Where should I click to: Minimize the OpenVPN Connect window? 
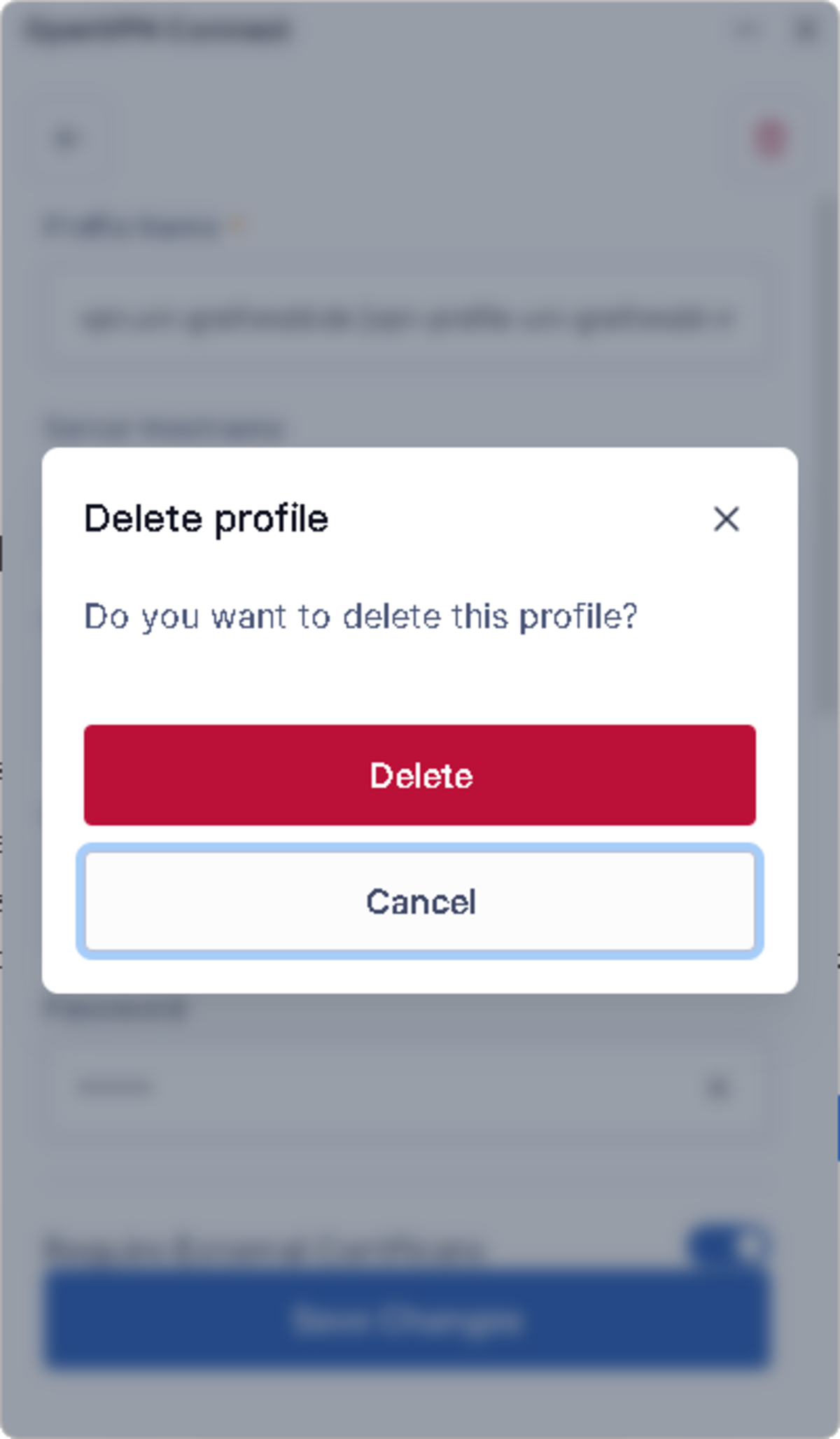[x=747, y=30]
